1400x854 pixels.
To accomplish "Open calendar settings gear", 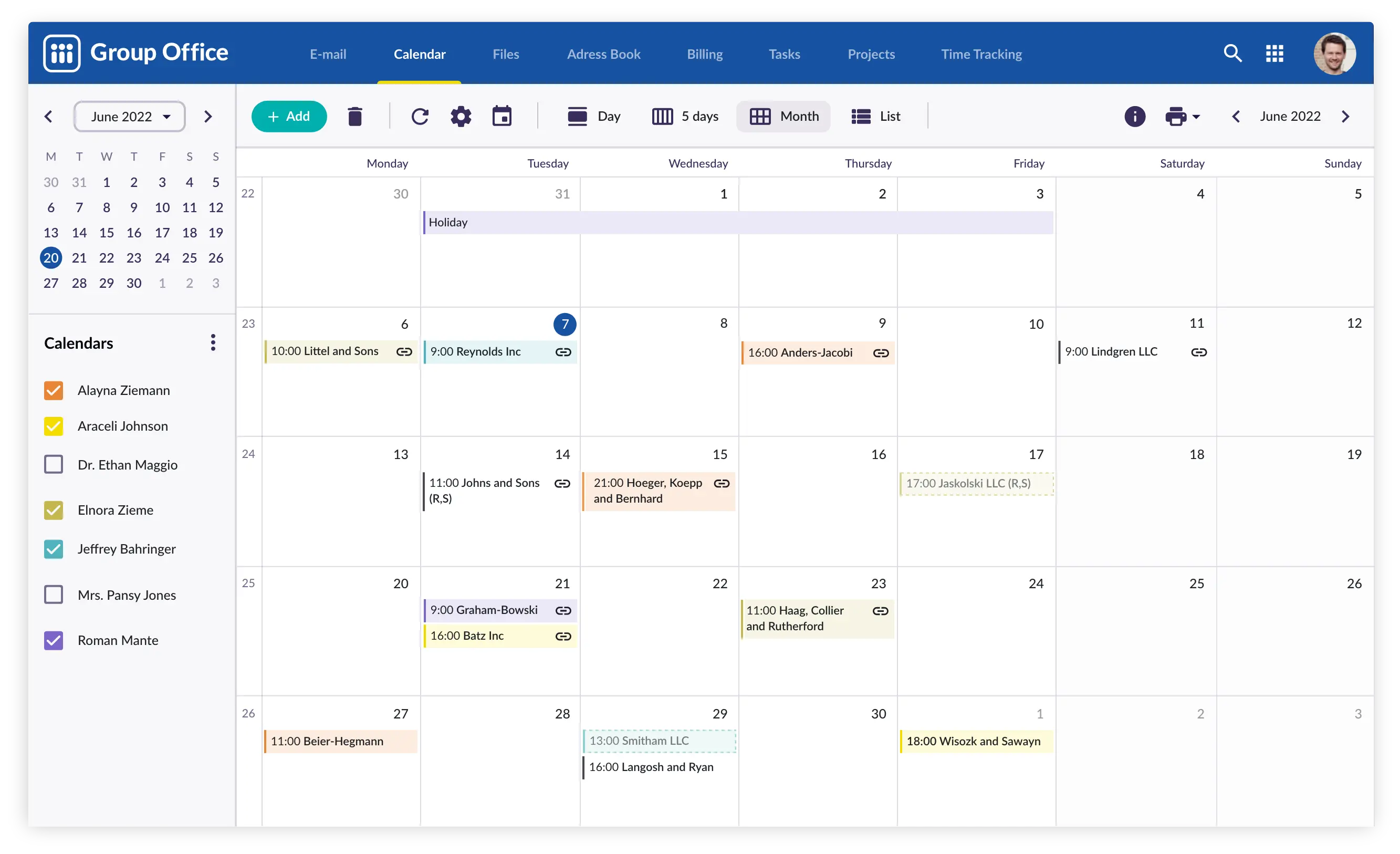I will [x=461, y=115].
